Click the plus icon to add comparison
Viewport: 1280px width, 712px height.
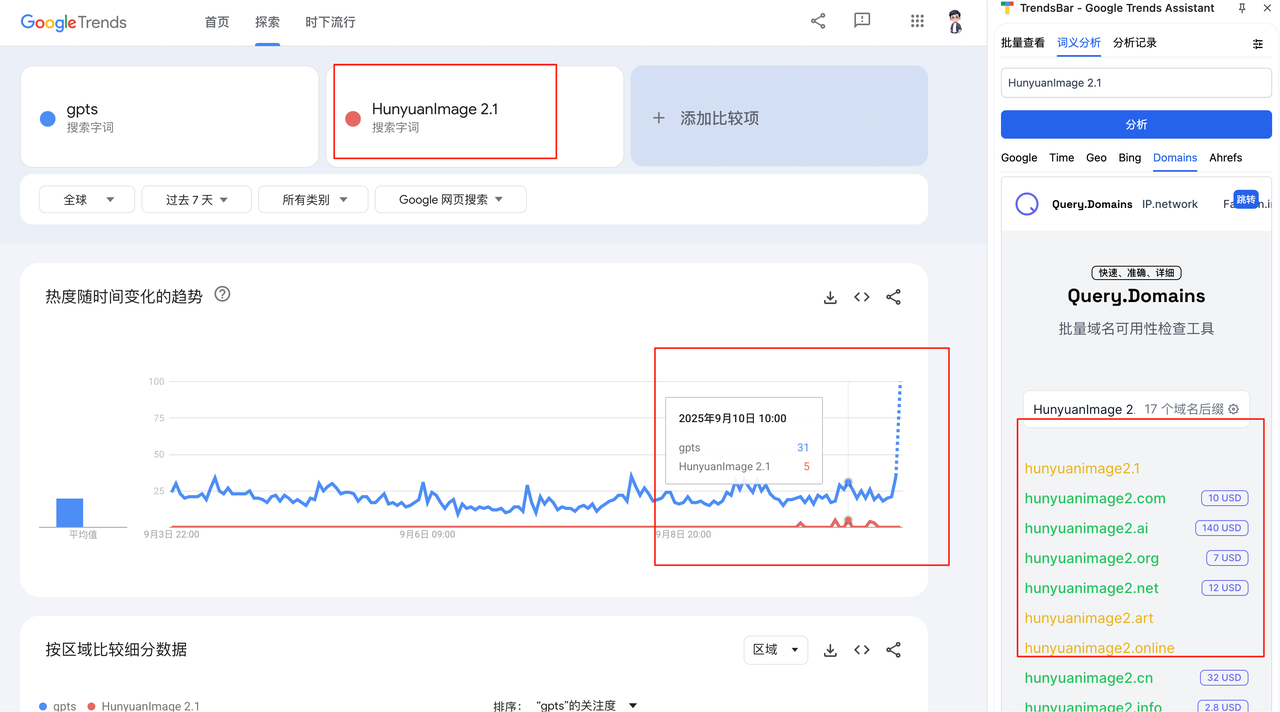(658, 118)
